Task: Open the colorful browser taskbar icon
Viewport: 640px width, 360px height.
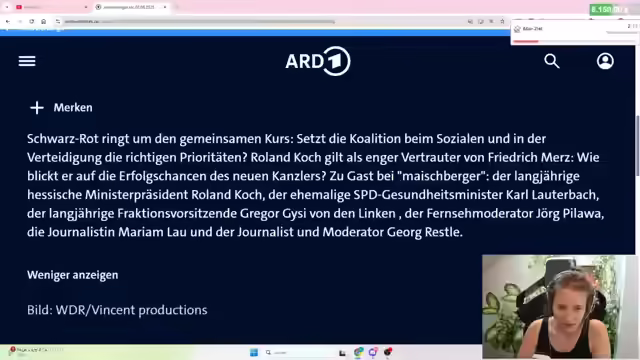Action: pyautogui.click(x=358, y=353)
